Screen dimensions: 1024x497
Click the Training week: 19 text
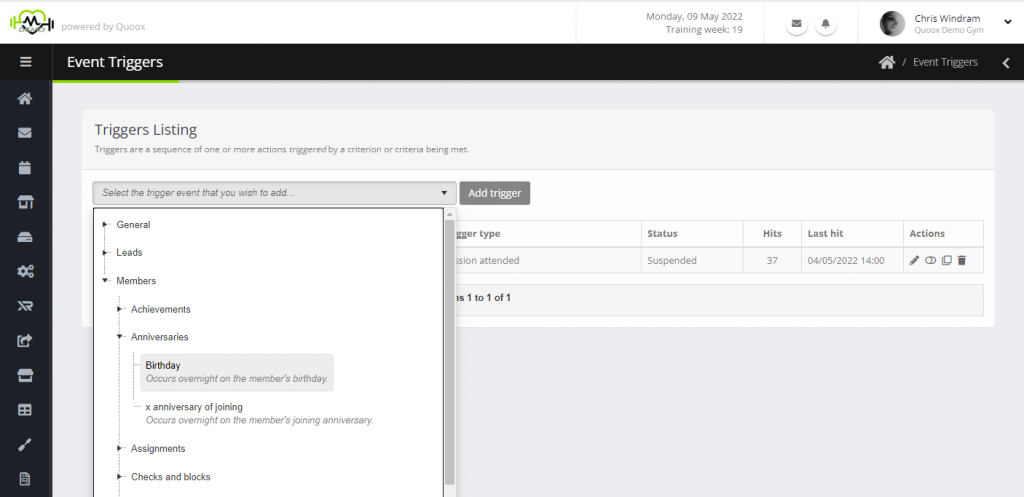tap(704, 29)
